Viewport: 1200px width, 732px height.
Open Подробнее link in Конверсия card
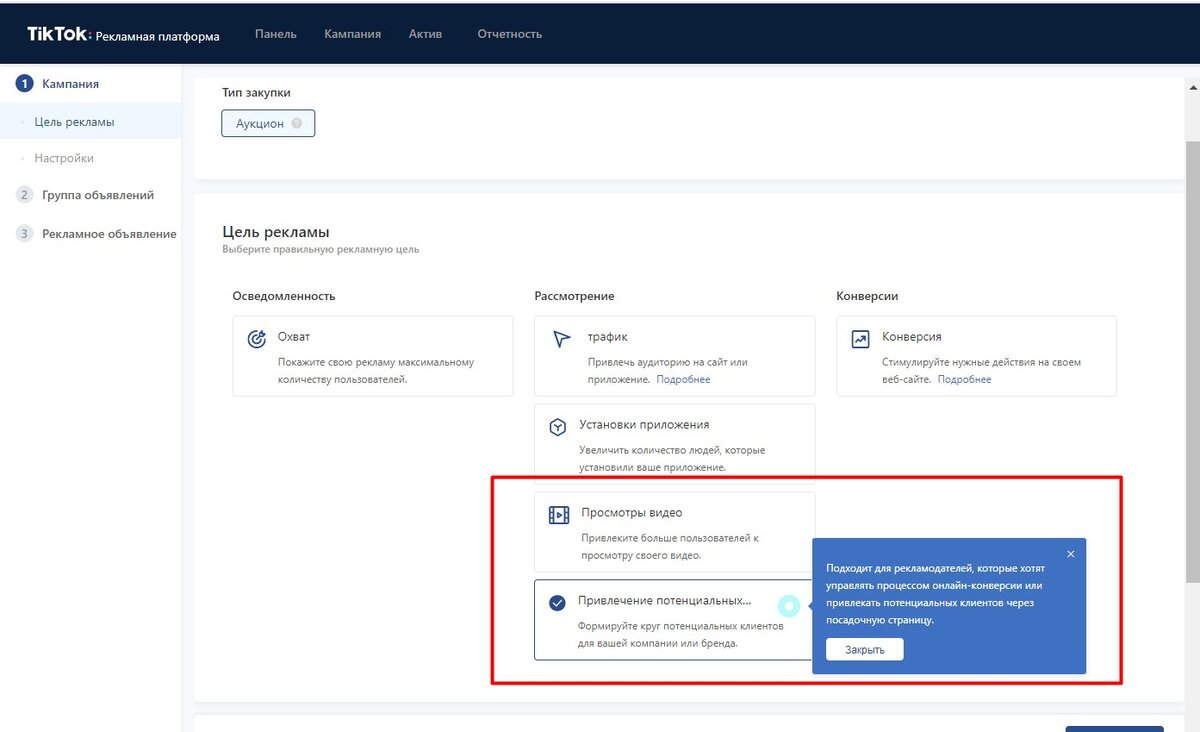[x=964, y=380]
